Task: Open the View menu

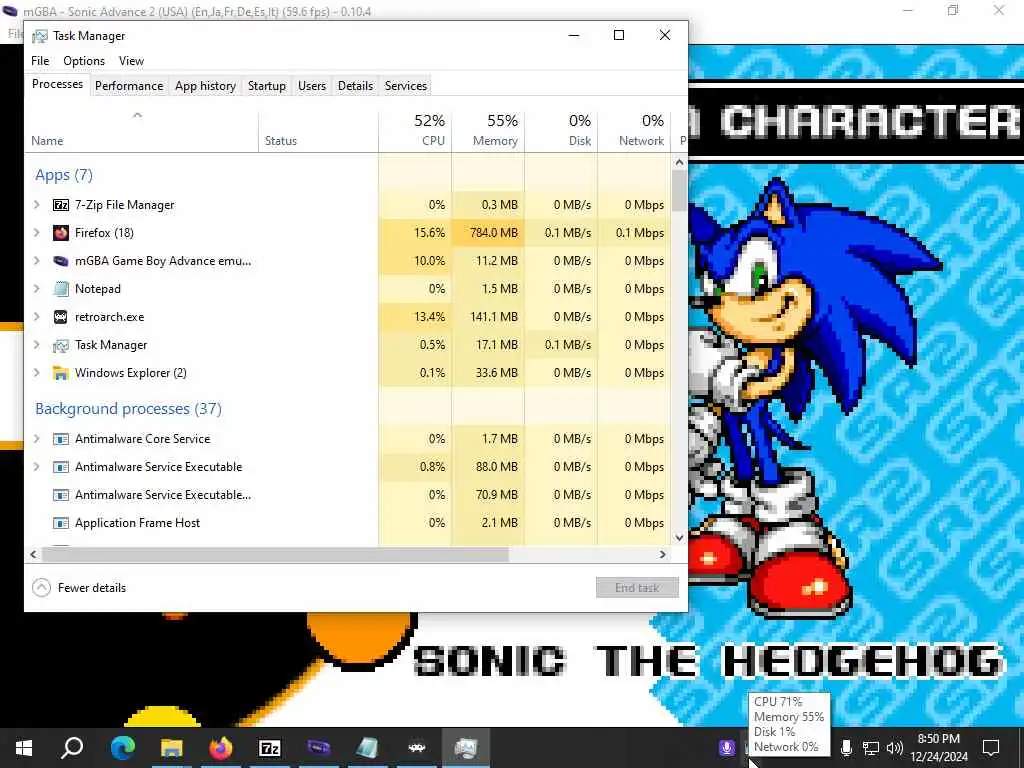Action: (131, 61)
